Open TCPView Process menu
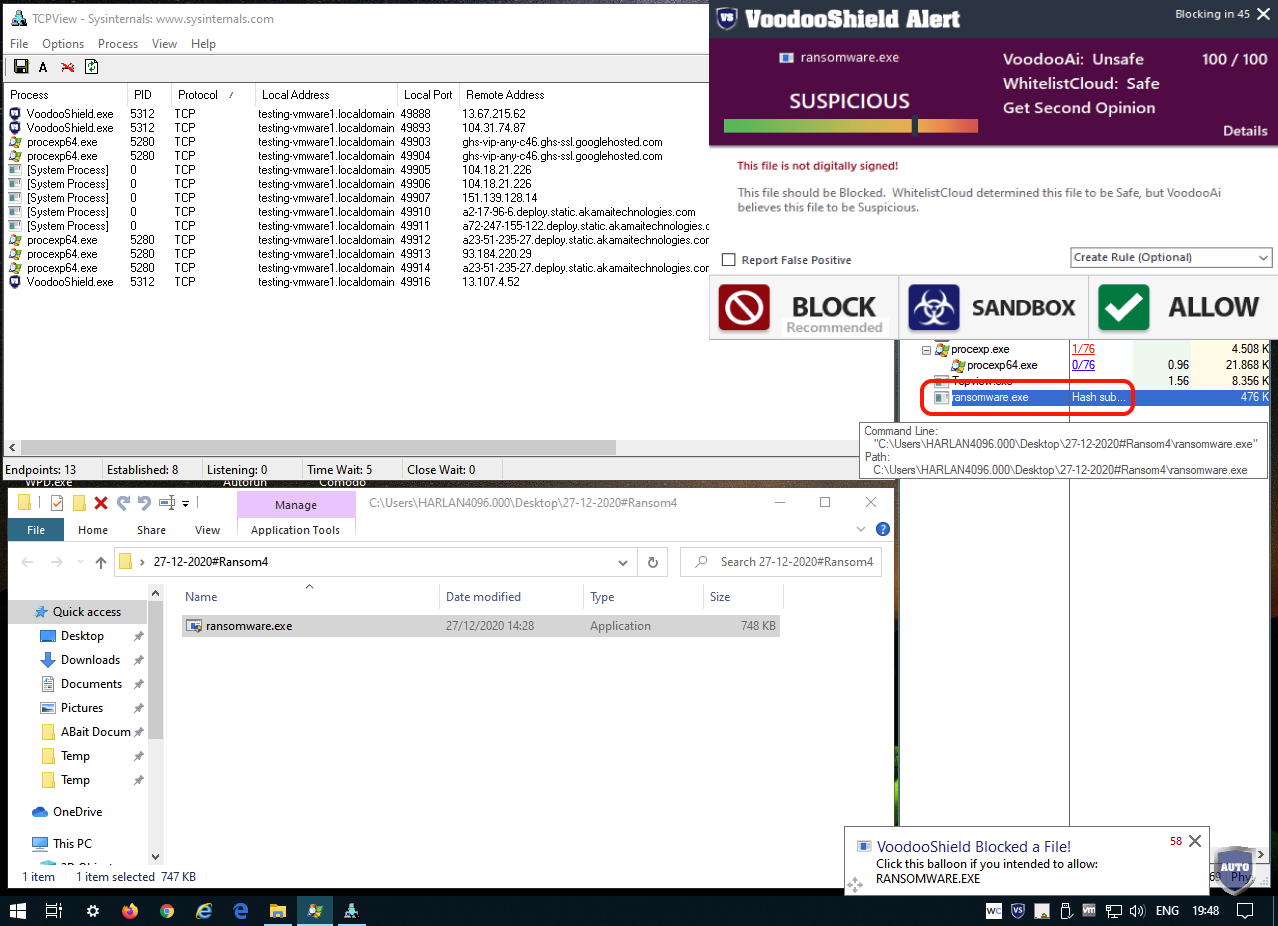1278x926 pixels. point(118,44)
